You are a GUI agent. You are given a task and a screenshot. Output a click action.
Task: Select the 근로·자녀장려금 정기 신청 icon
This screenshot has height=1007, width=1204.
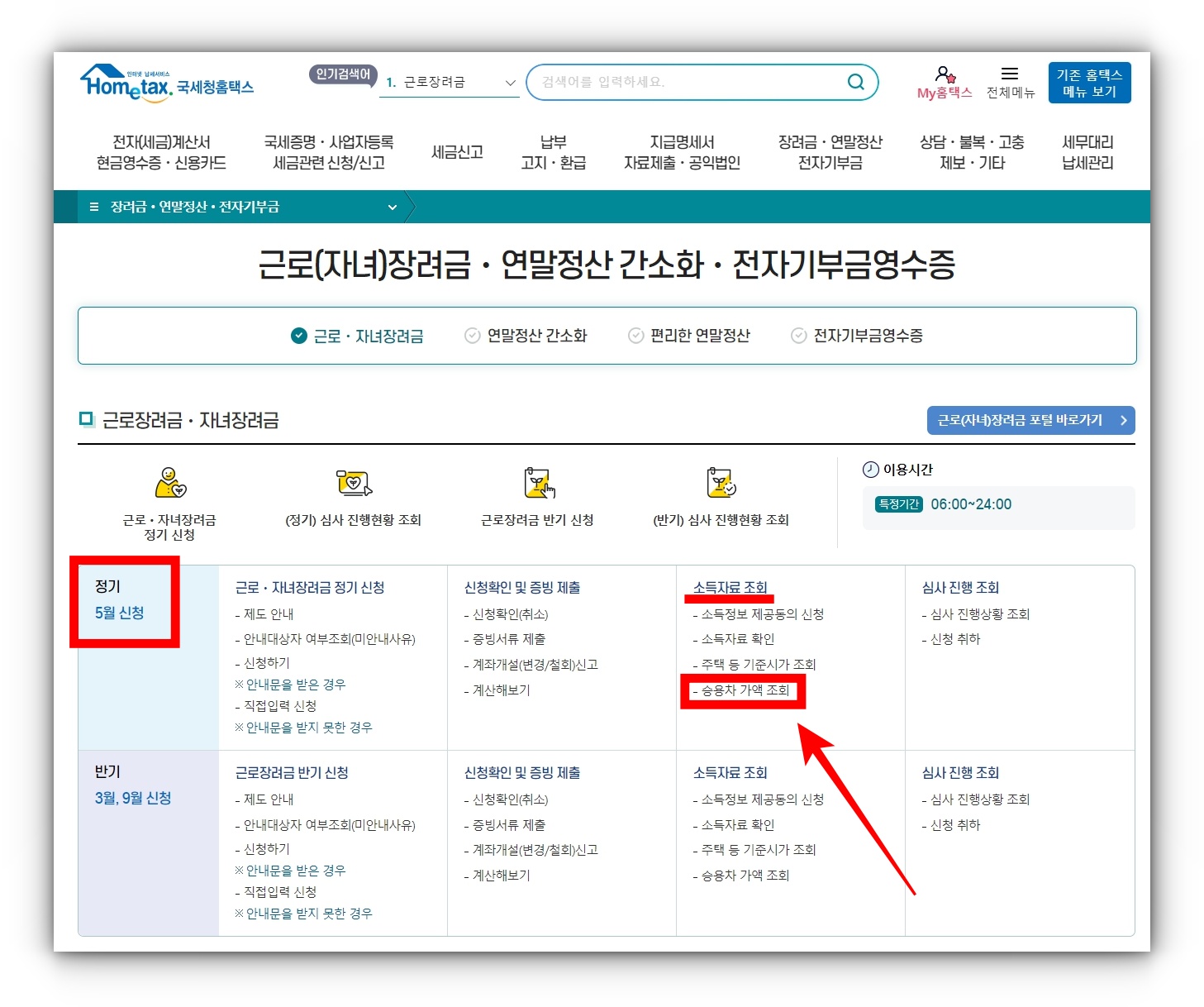[x=169, y=484]
